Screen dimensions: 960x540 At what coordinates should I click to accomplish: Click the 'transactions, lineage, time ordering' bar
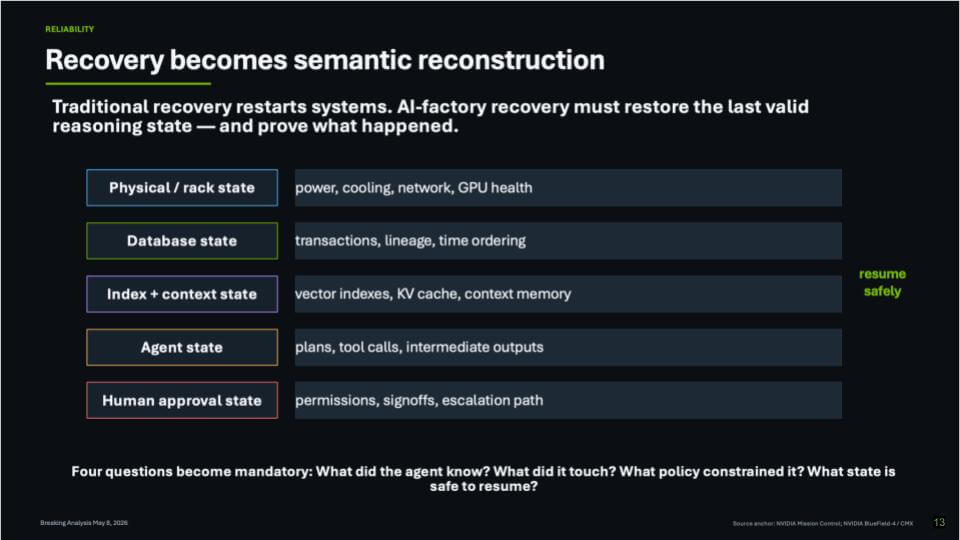pos(568,241)
